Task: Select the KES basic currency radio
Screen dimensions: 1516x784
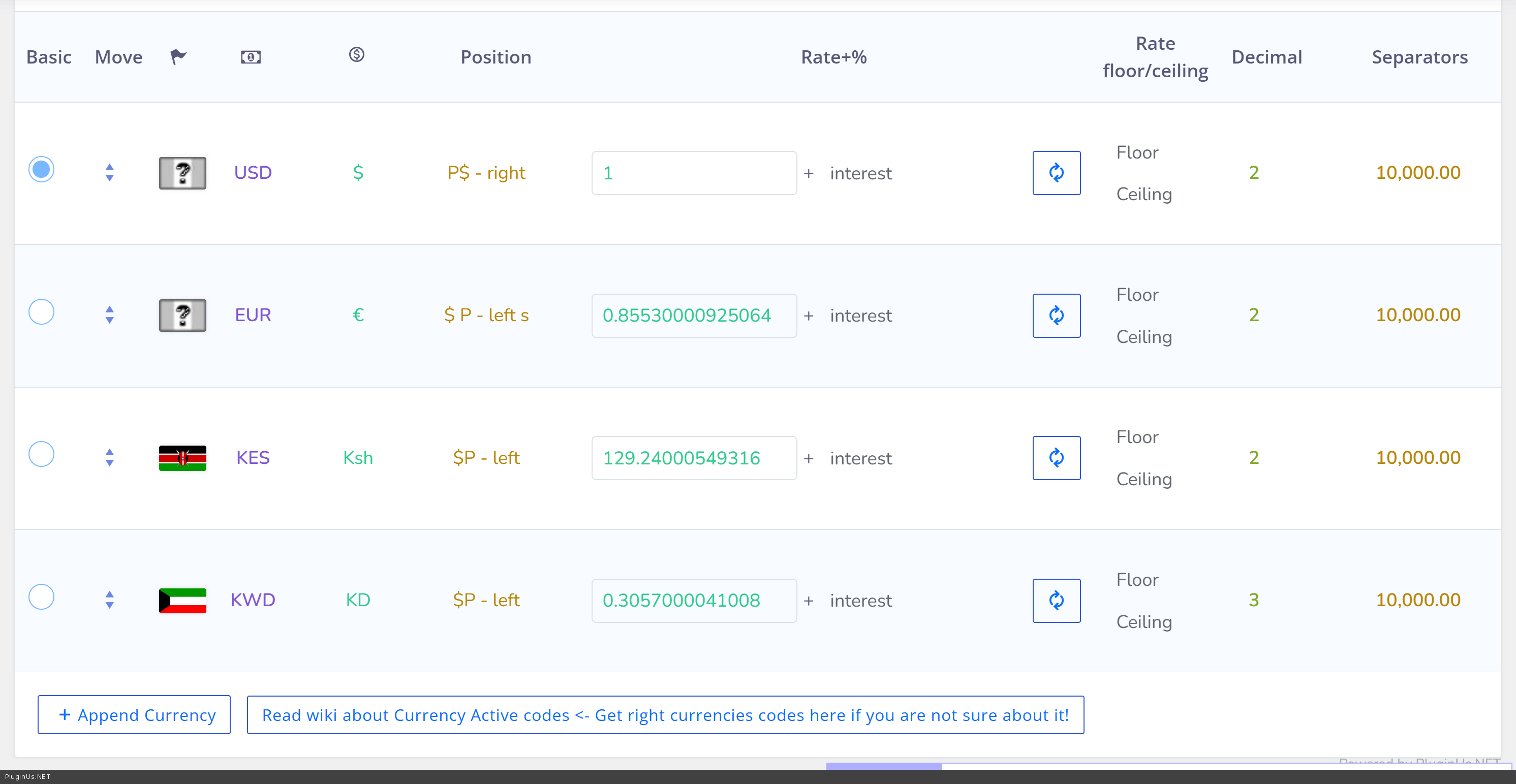Action: point(41,454)
